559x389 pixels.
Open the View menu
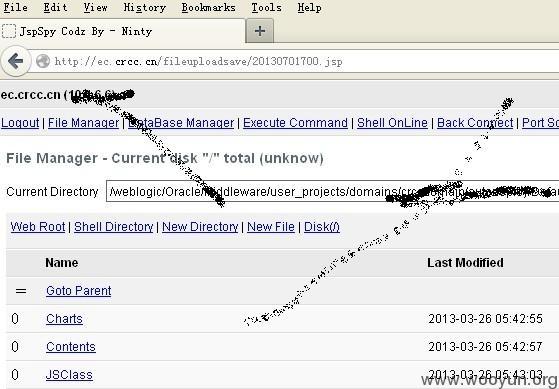[x=95, y=7]
